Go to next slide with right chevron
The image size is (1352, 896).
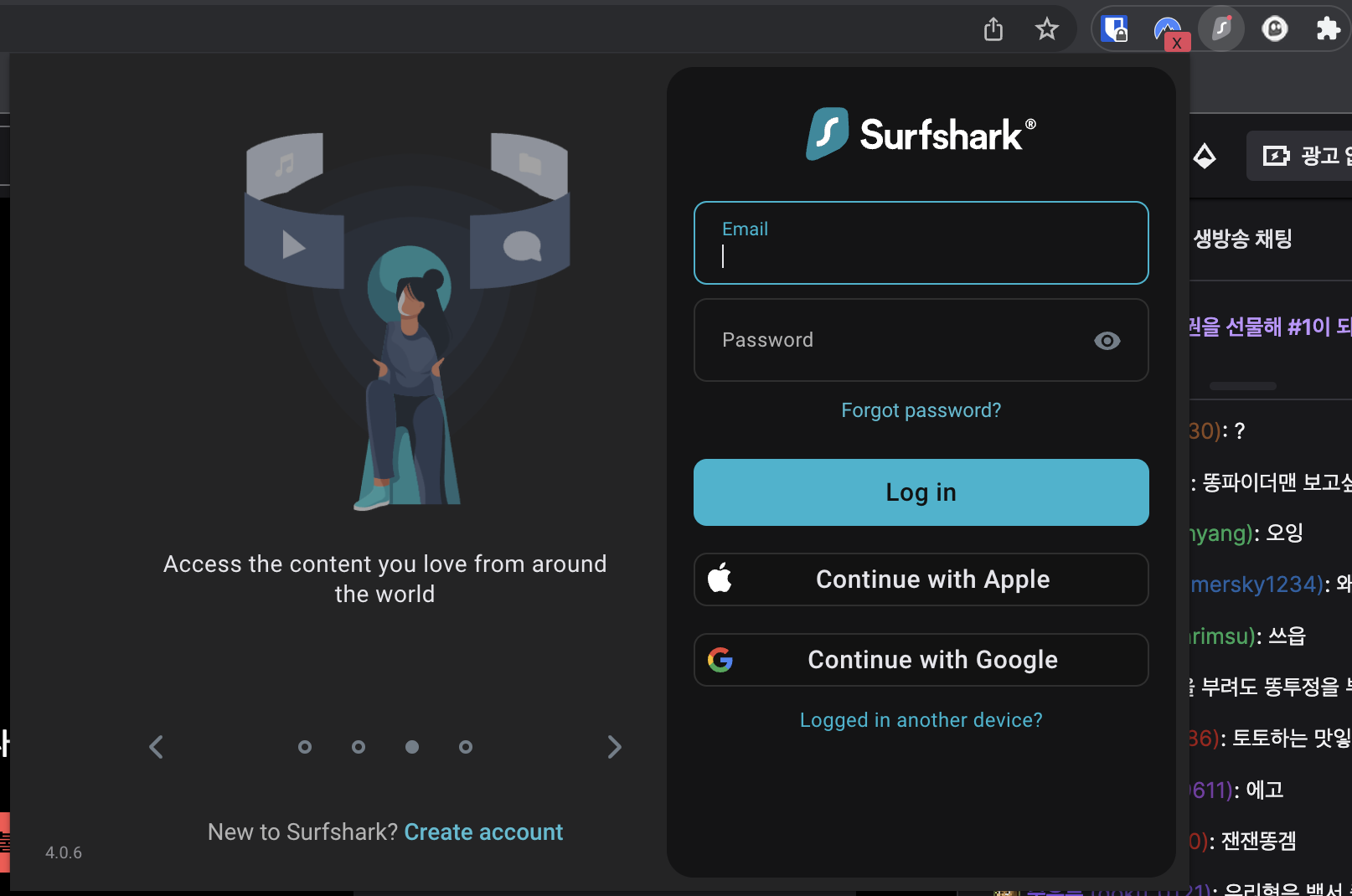point(614,747)
